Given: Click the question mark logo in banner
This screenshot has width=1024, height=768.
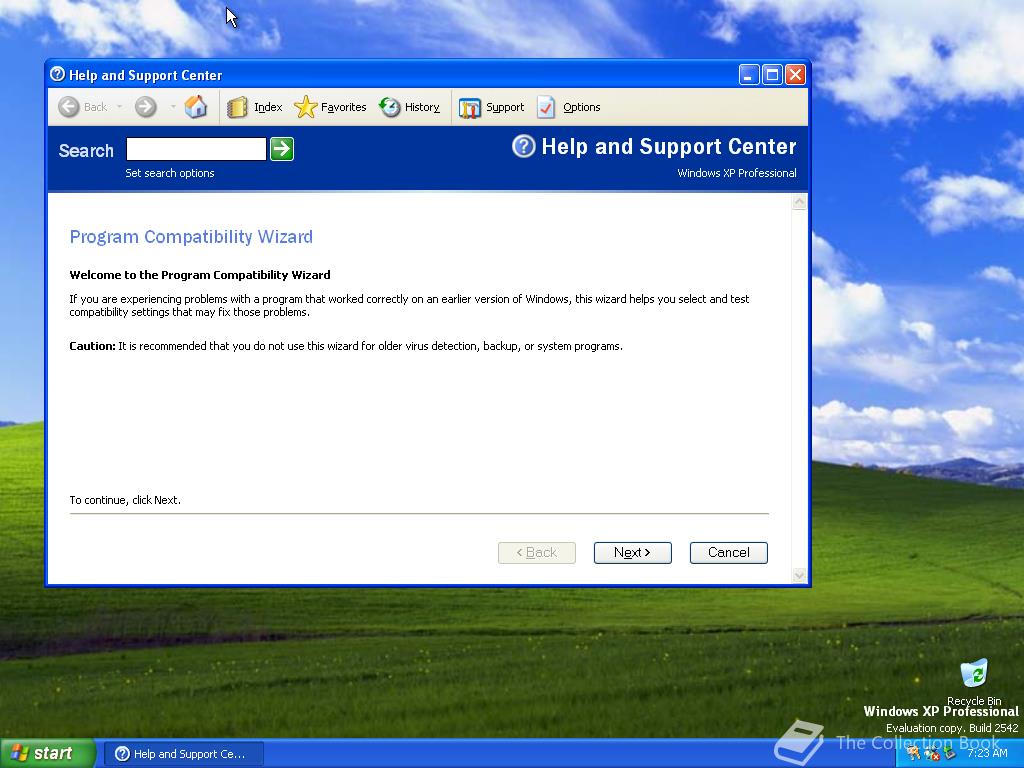Looking at the screenshot, I should [523, 146].
